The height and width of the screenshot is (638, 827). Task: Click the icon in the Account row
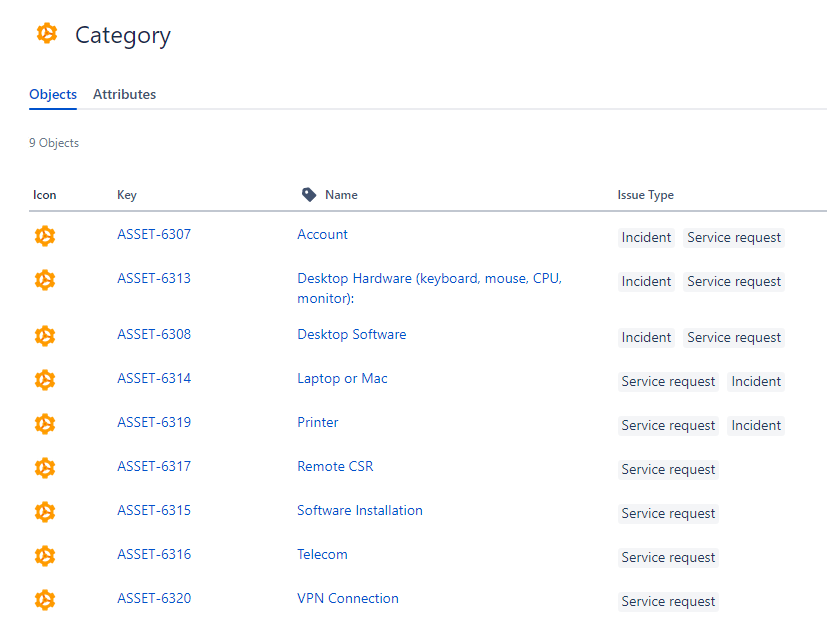pos(44,236)
